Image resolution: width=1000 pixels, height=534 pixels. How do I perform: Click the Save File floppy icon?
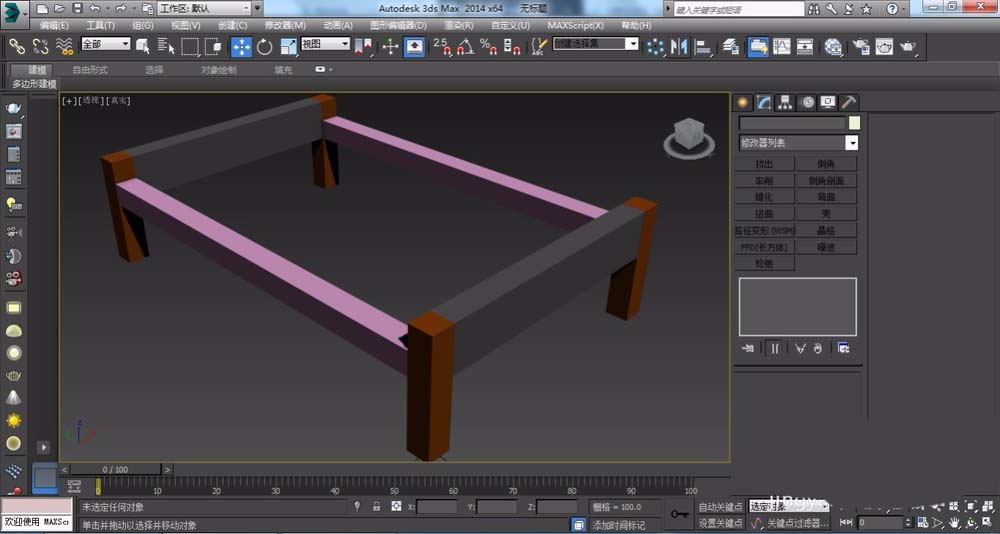click(x=77, y=9)
